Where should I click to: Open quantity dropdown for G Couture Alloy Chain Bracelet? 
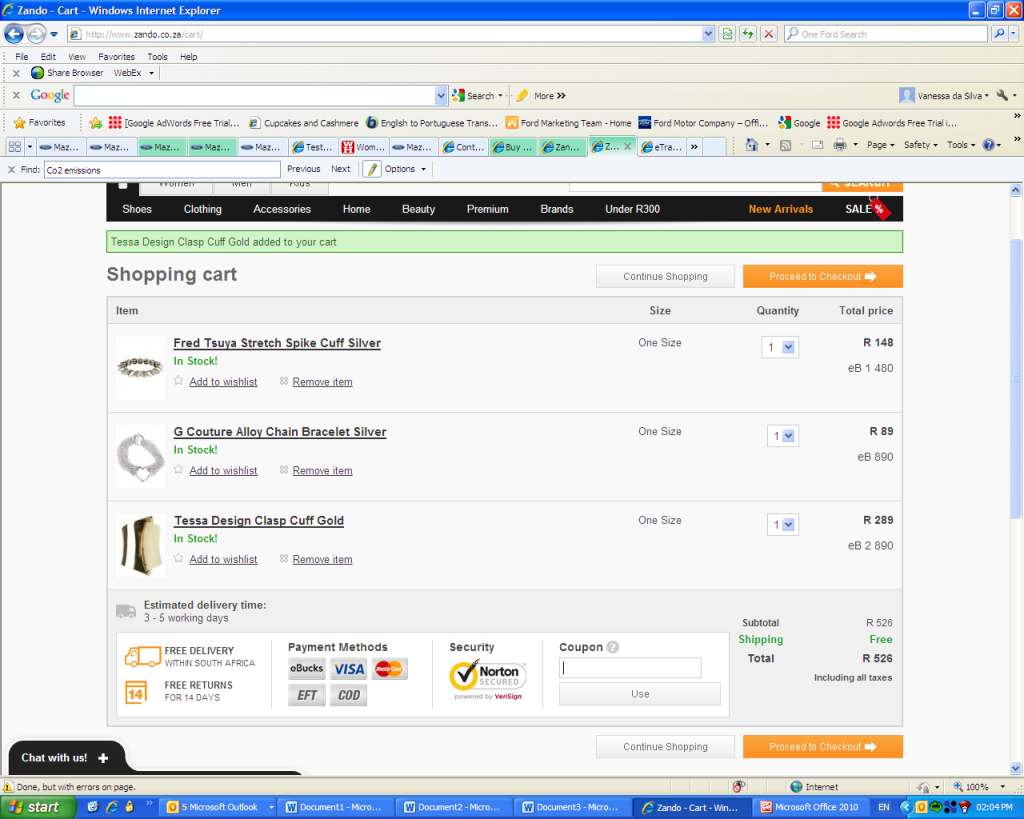(782, 436)
